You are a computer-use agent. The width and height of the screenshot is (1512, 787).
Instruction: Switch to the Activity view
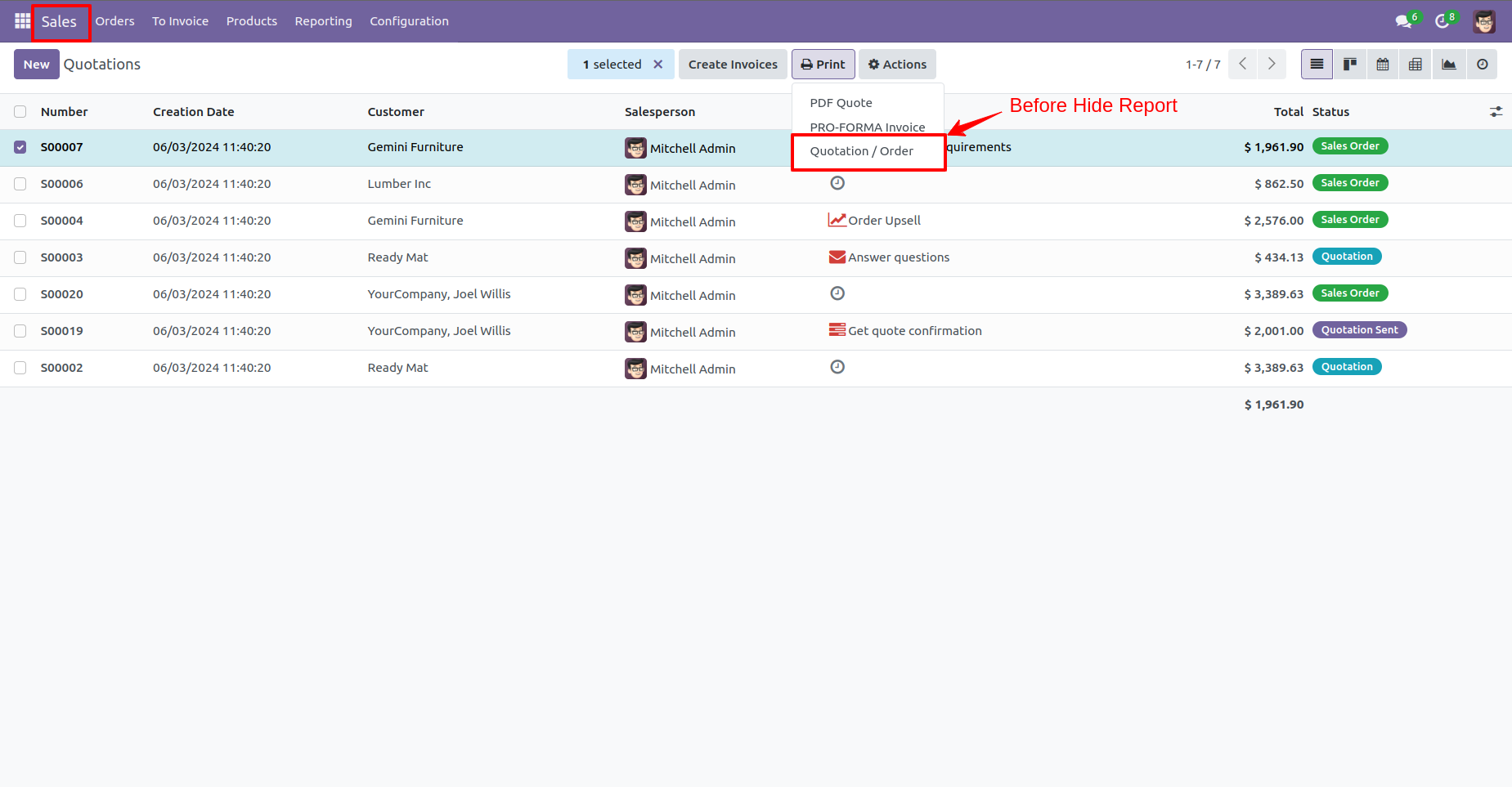[1482, 64]
